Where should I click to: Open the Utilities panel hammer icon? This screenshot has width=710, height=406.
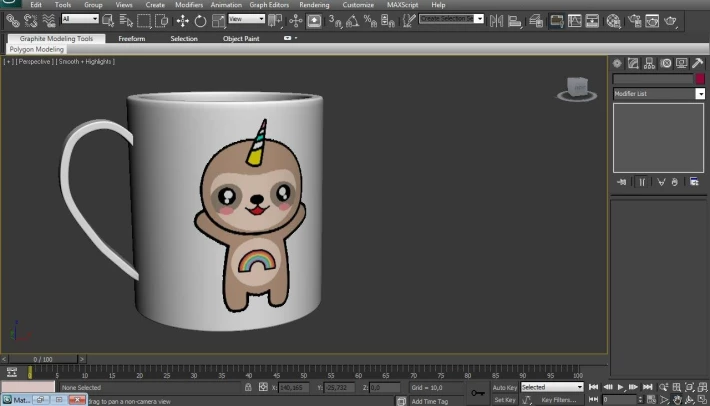coord(698,63)
